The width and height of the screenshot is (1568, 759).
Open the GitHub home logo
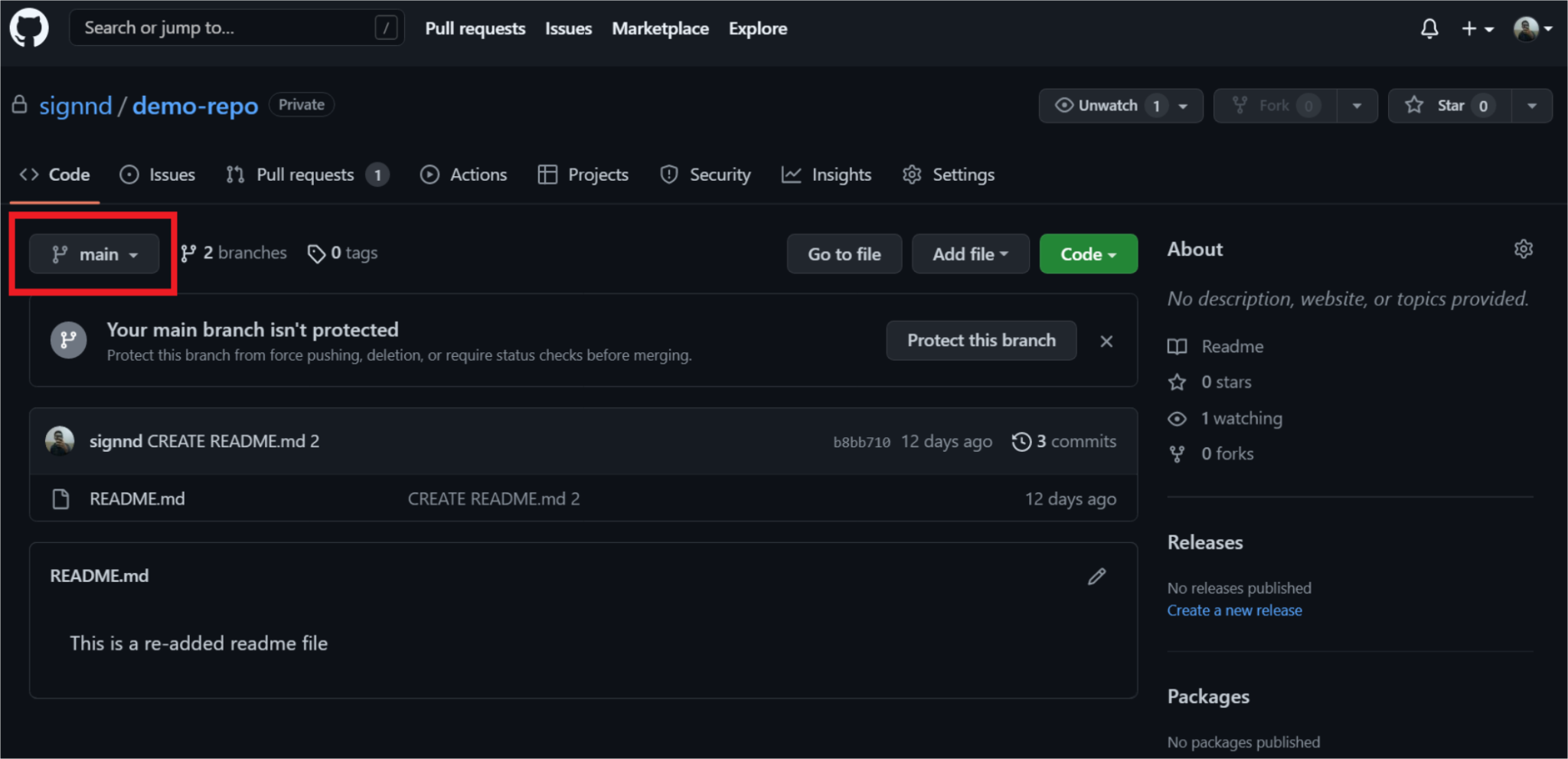[29, 28]
